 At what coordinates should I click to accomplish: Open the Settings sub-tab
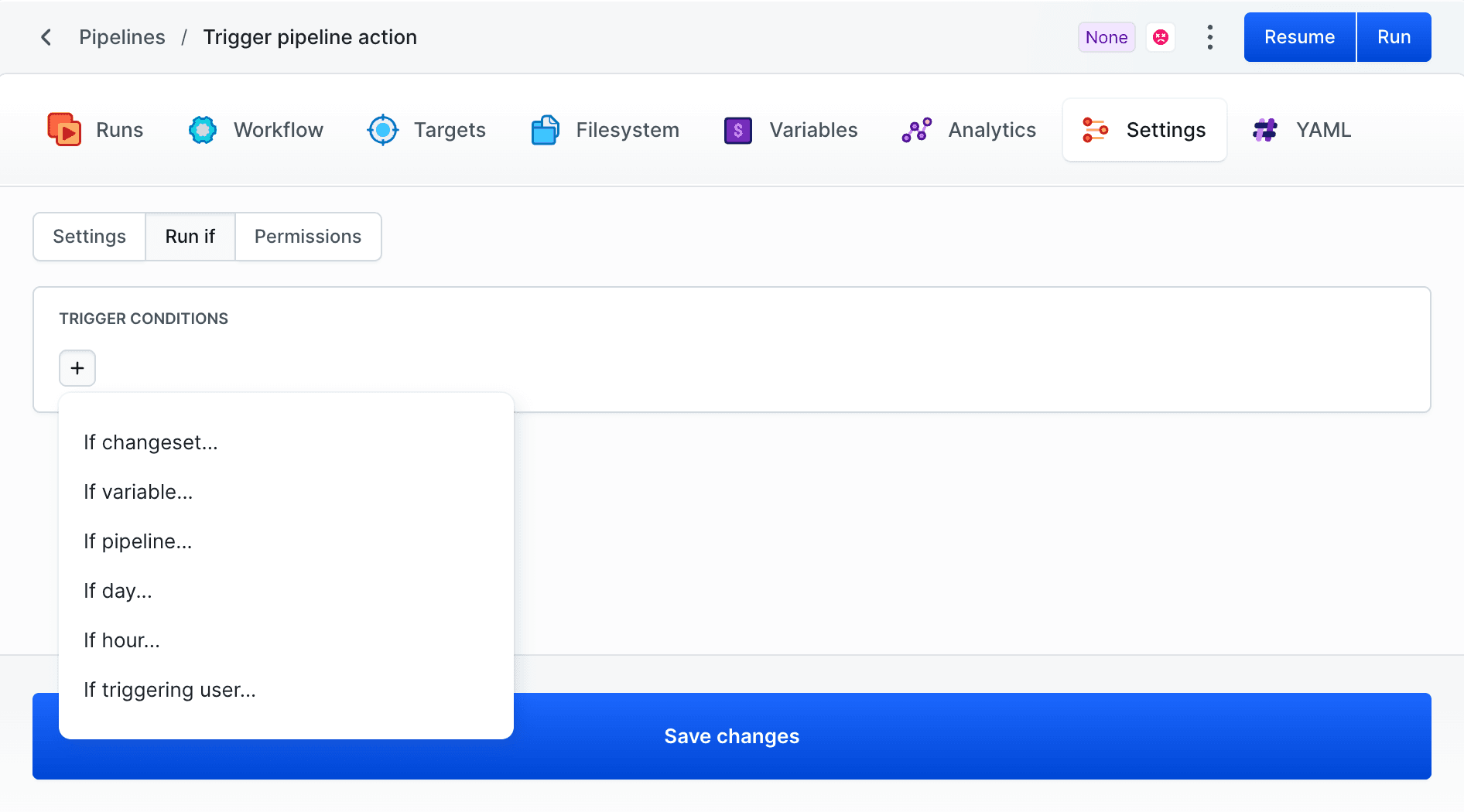point(89,237)
